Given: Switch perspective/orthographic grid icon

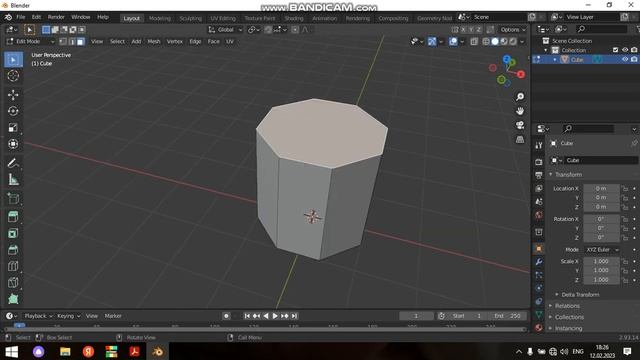Looking at the screenshot, I should coord(520,140).
